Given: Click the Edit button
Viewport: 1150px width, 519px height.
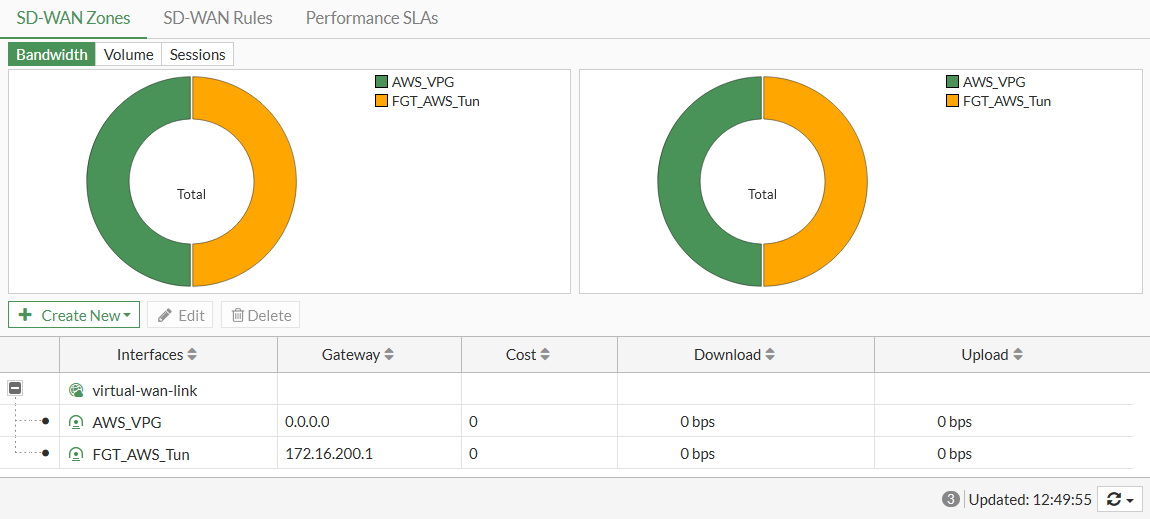Looking at the screenshot, I should pyautogui.click(x=180, y=315).
